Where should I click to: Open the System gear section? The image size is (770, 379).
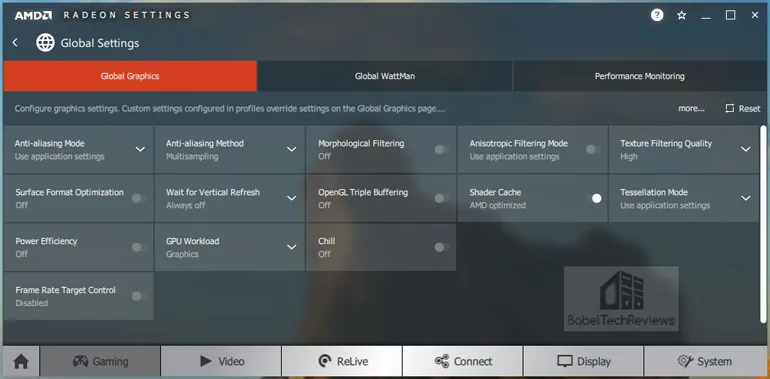tap(705, 362)
